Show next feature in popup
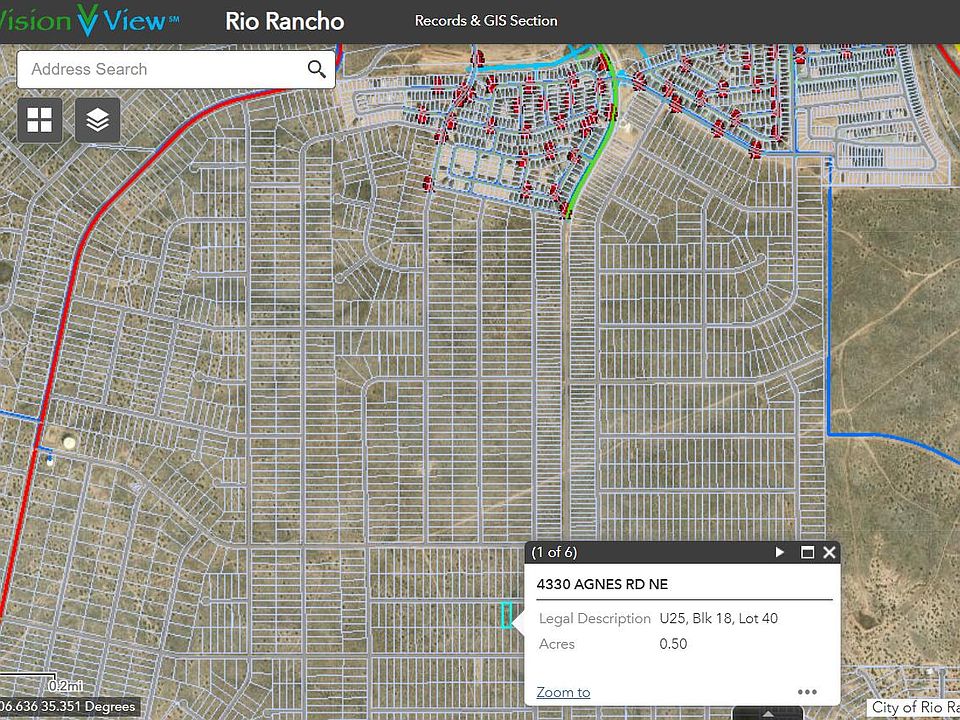960x720 pixels. 780,552
